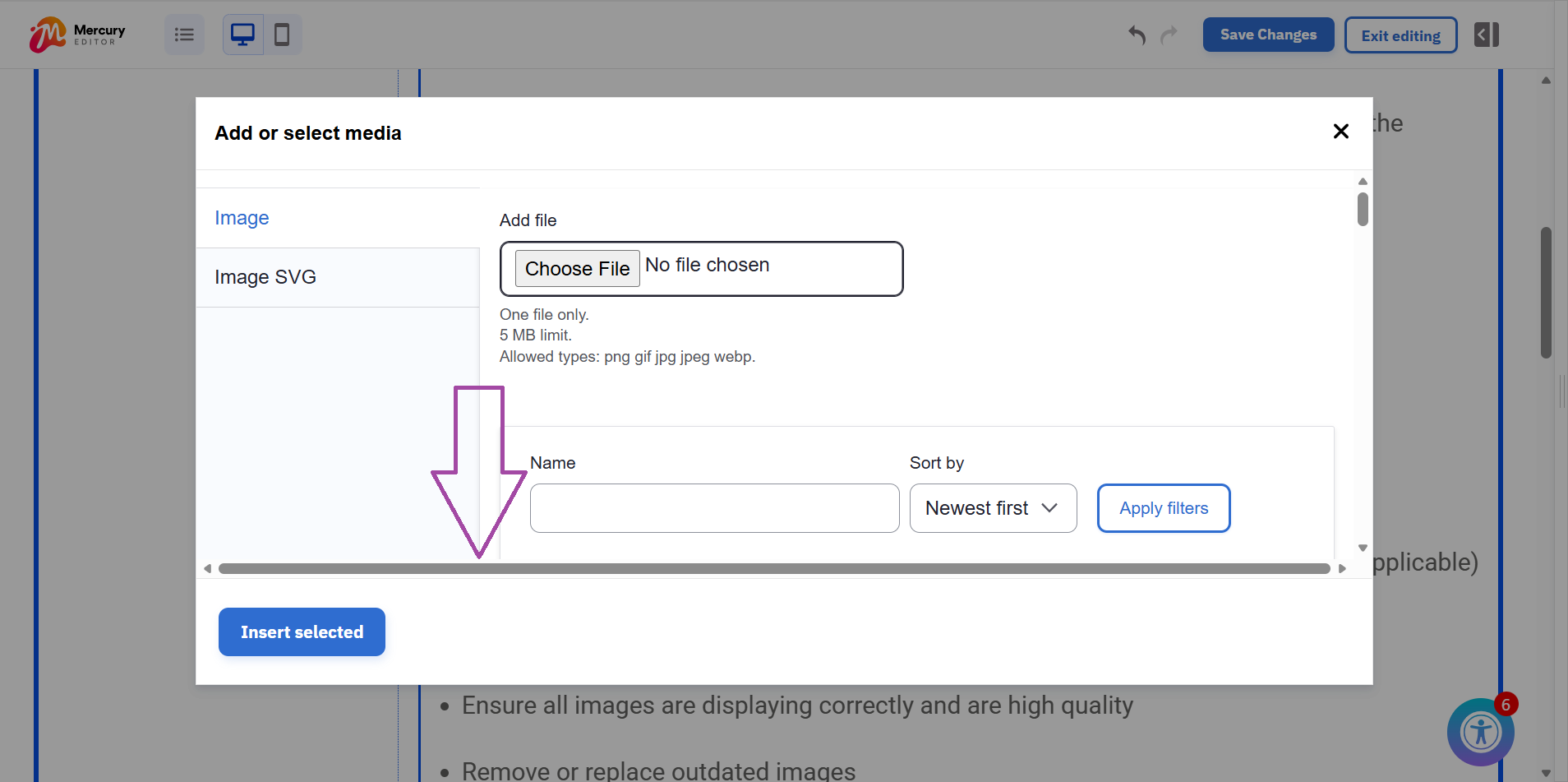The height and width of the screenshot is (782, 1568).
Task: Switch to the Image SVG tab
Action: [265, 276]
